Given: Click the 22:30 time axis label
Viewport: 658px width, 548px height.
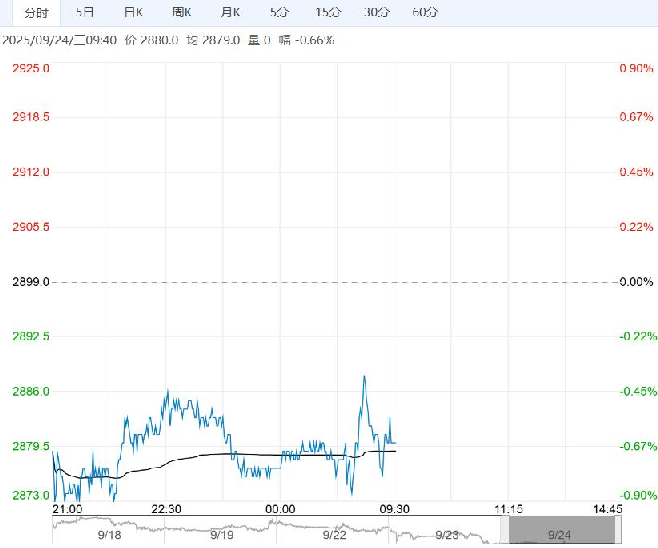Looking at the screenshot, I should click(x=166, y=509).
